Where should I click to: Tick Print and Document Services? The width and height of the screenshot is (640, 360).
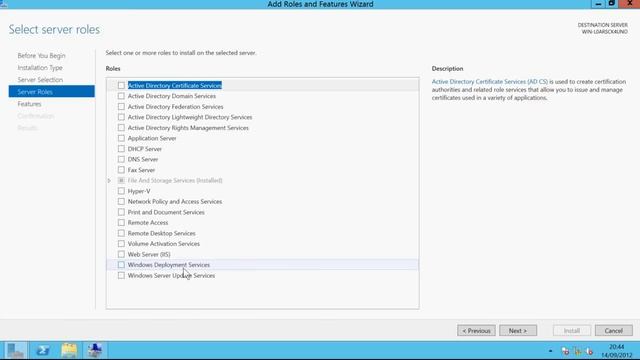(121, 212)
